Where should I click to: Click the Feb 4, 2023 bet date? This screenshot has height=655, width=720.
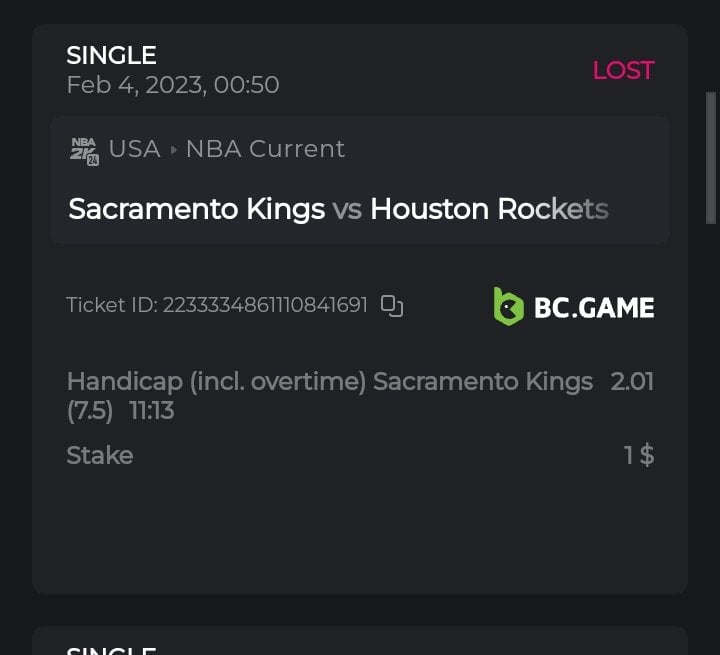click(172, 85)
